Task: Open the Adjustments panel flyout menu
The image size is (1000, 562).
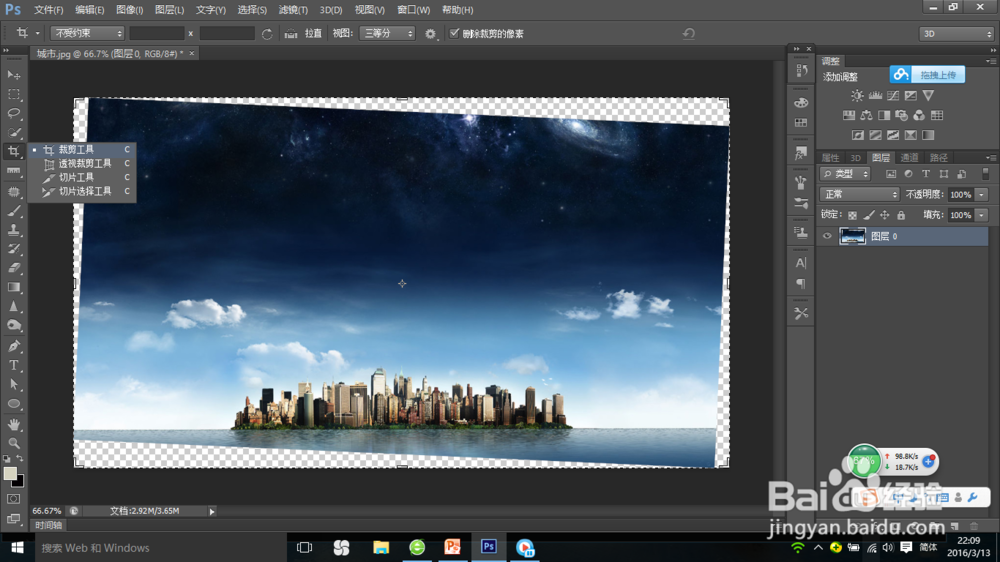Action: (990, 61)
